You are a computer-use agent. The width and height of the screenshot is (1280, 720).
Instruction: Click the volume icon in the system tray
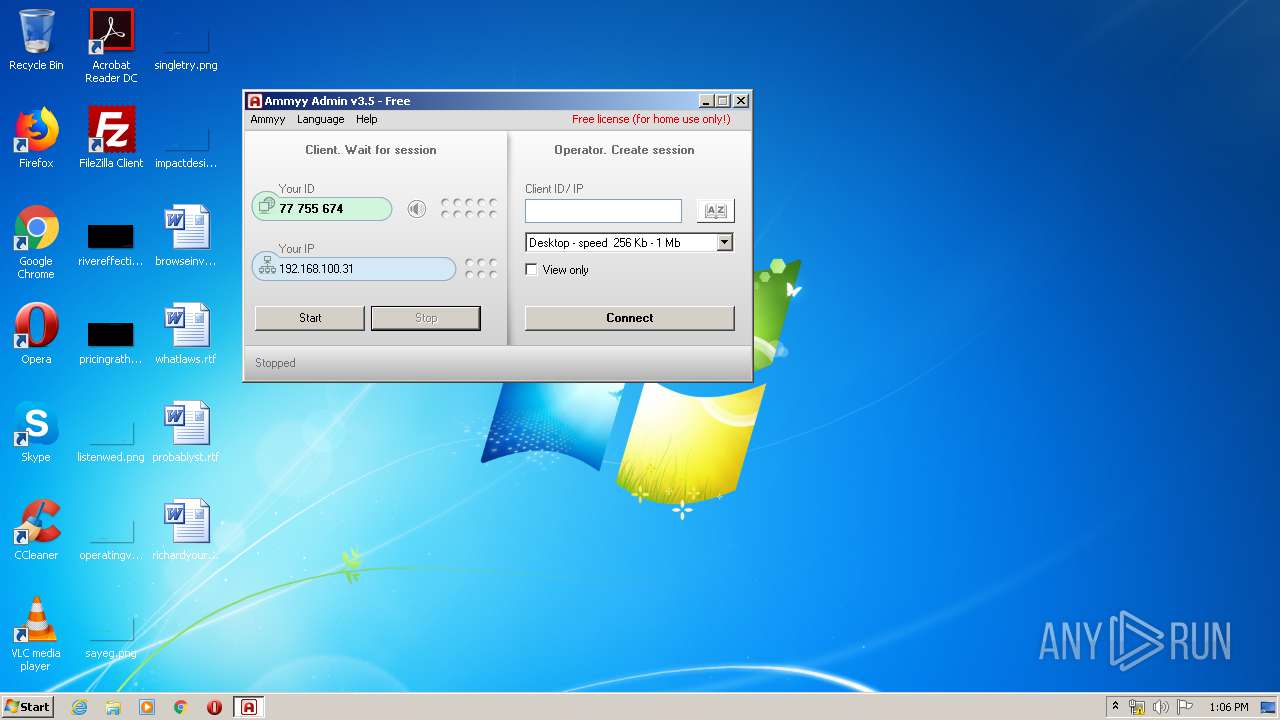point(1161,707)
